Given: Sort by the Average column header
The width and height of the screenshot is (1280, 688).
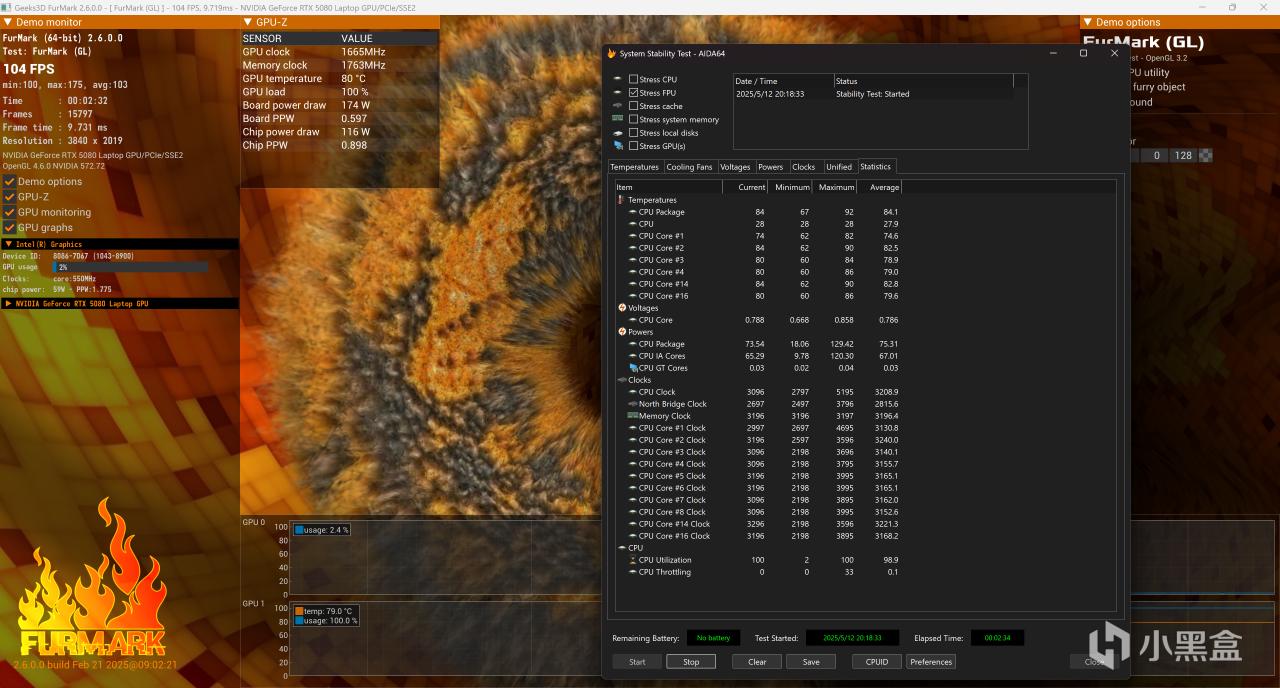Looking at the screenshot, I should [x=879, y=187].
